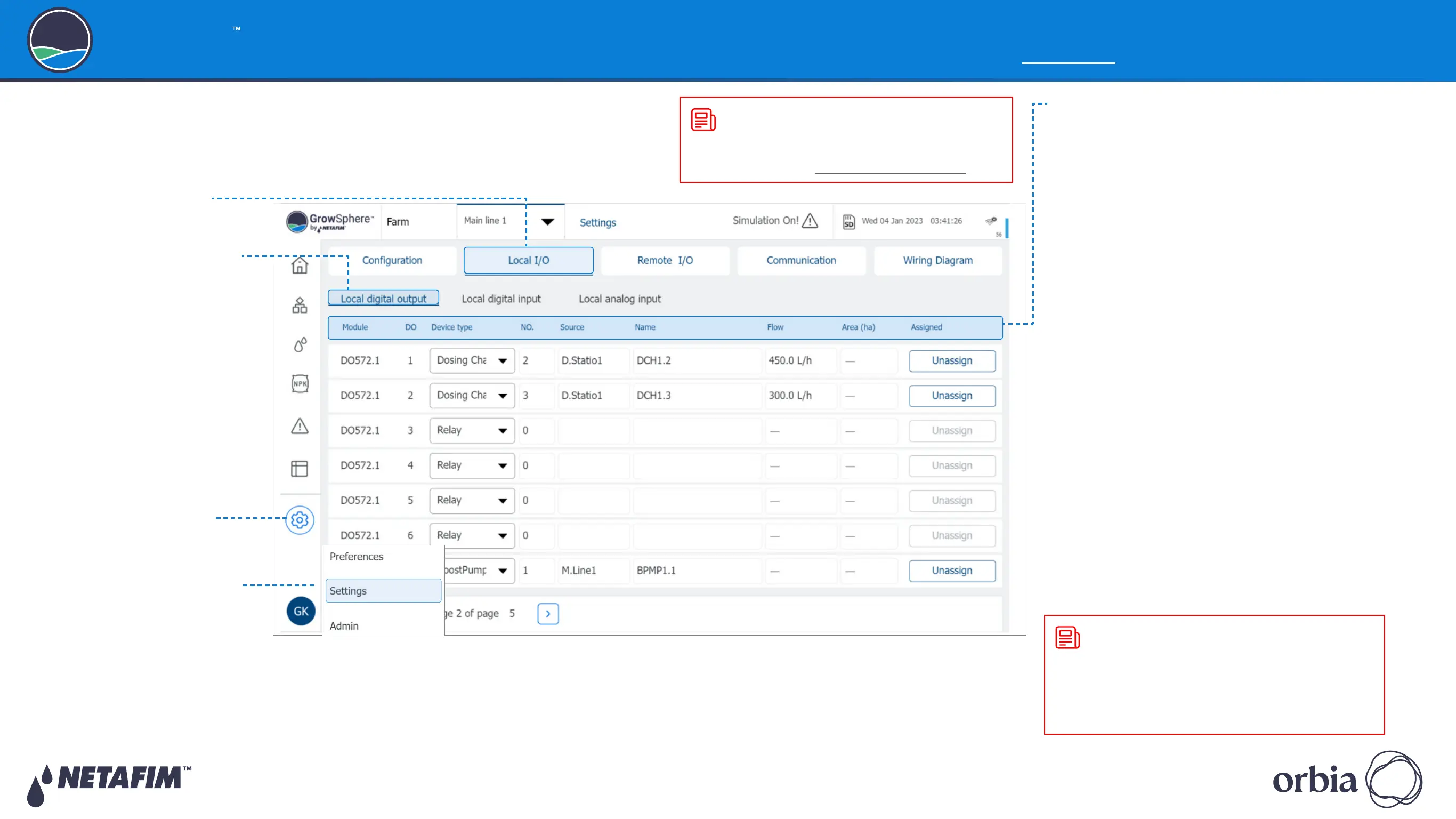This screenshot has width=1456, height=819.
Task: Click the Area (ha) column header
Action: tap(858, 327)
